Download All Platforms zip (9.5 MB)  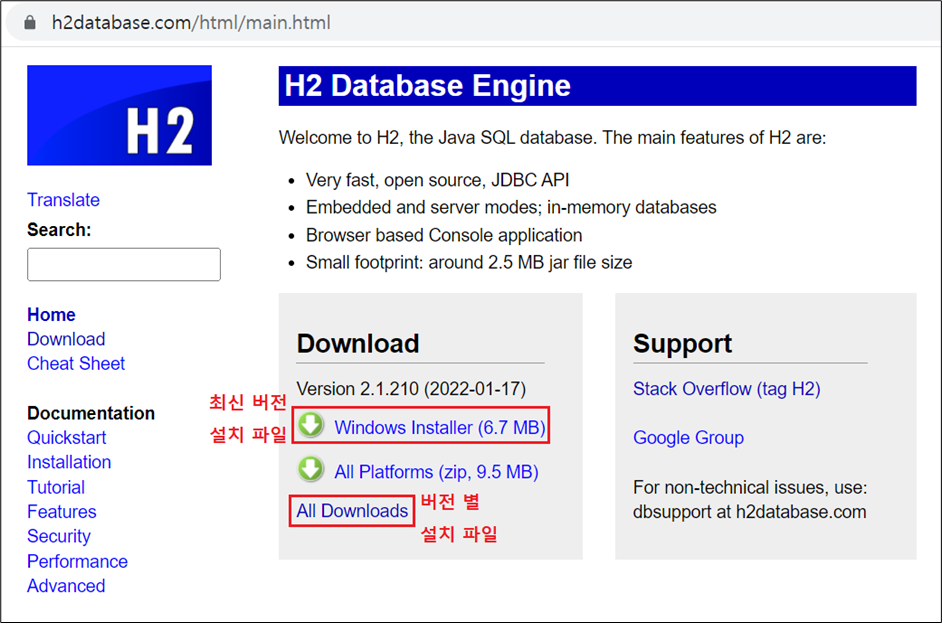click(x=436, y=472)
